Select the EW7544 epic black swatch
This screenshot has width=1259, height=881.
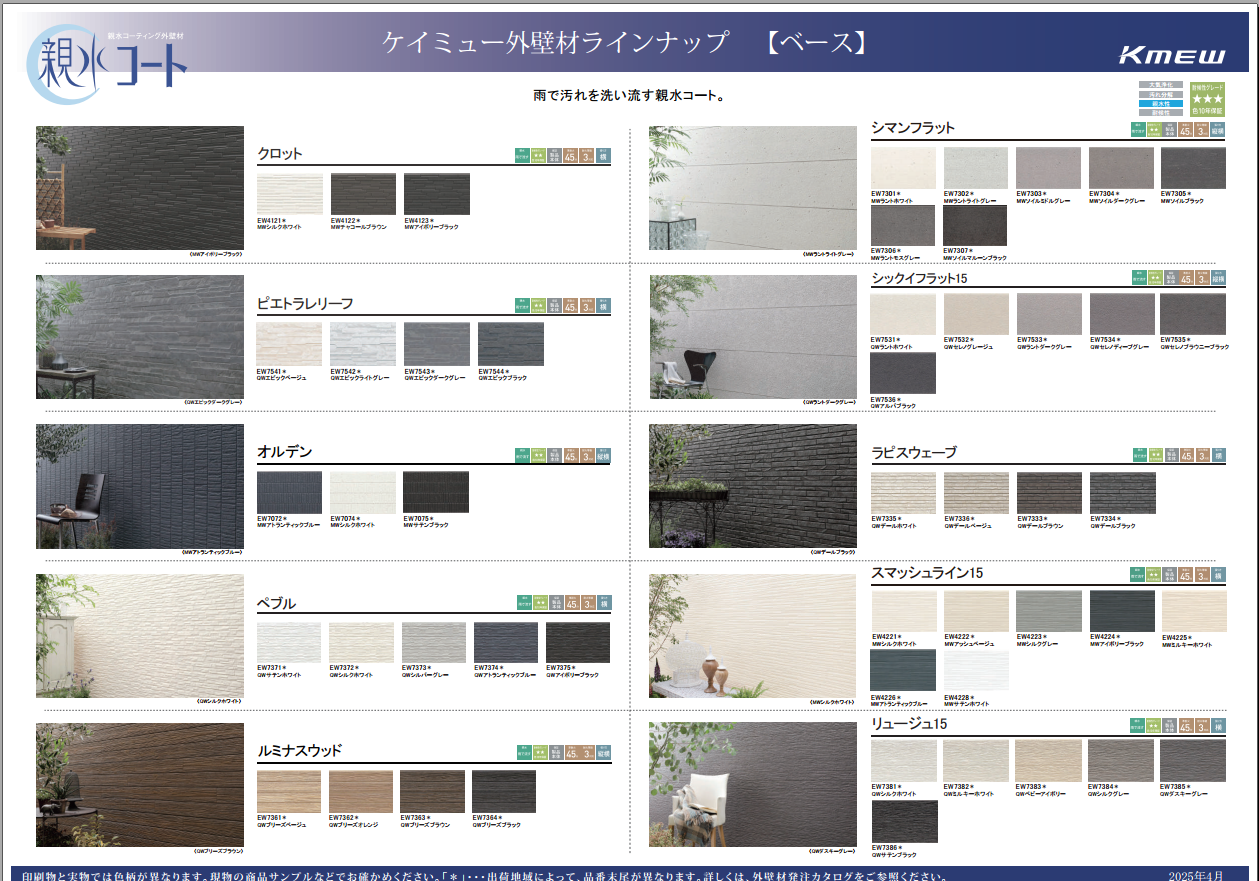(511, 344)
